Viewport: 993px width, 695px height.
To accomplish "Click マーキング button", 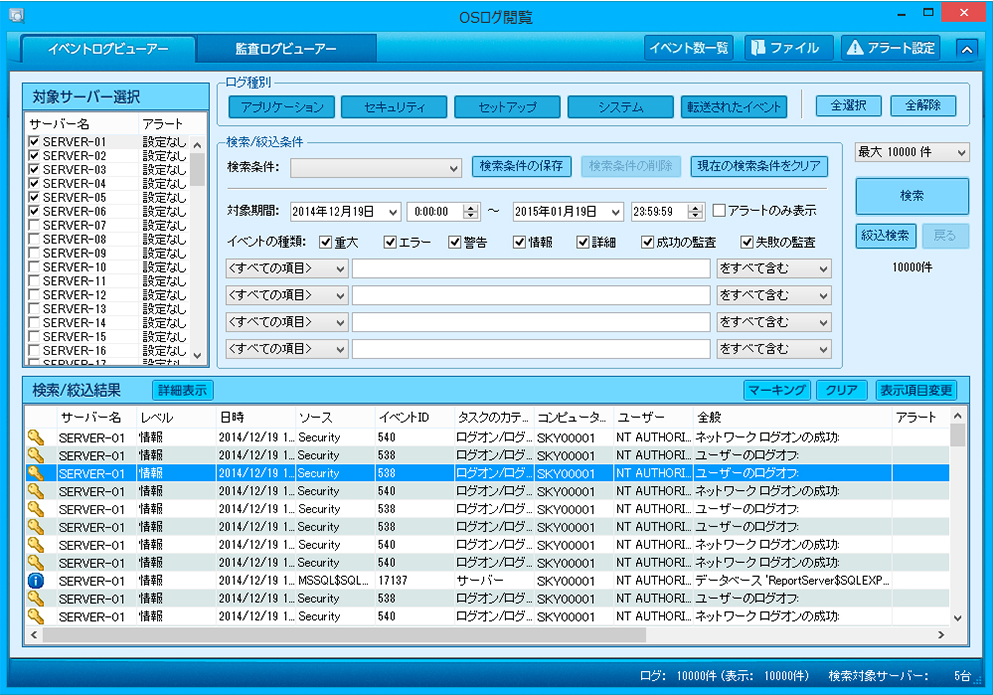I will tap(777, 390).
